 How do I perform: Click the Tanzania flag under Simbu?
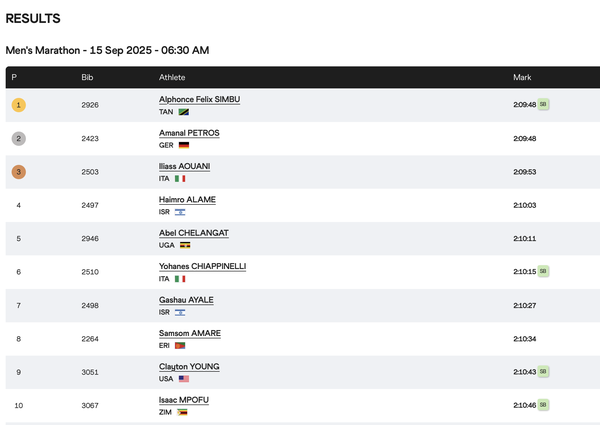click(x=184, y=112)
